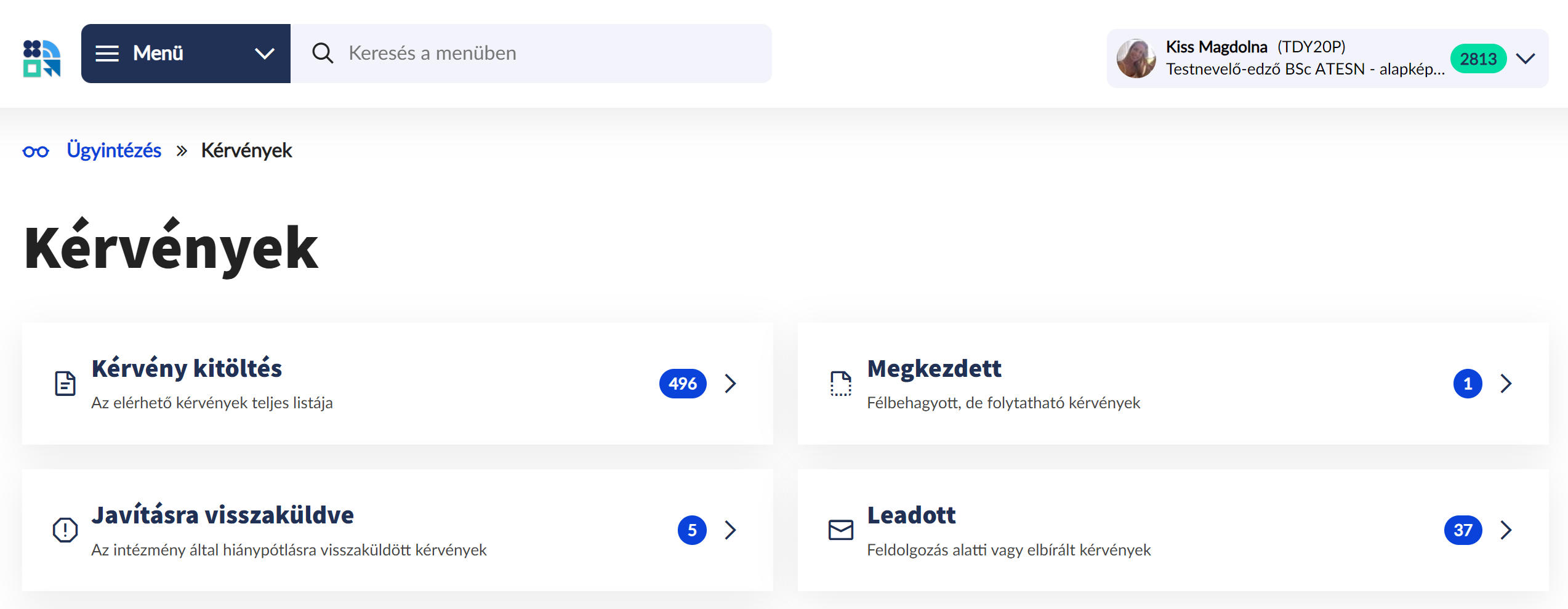This screenshot has height=609, width=1568.
Task: Open Kérvény kitöltés via its arrow
Action: [731, 384]
